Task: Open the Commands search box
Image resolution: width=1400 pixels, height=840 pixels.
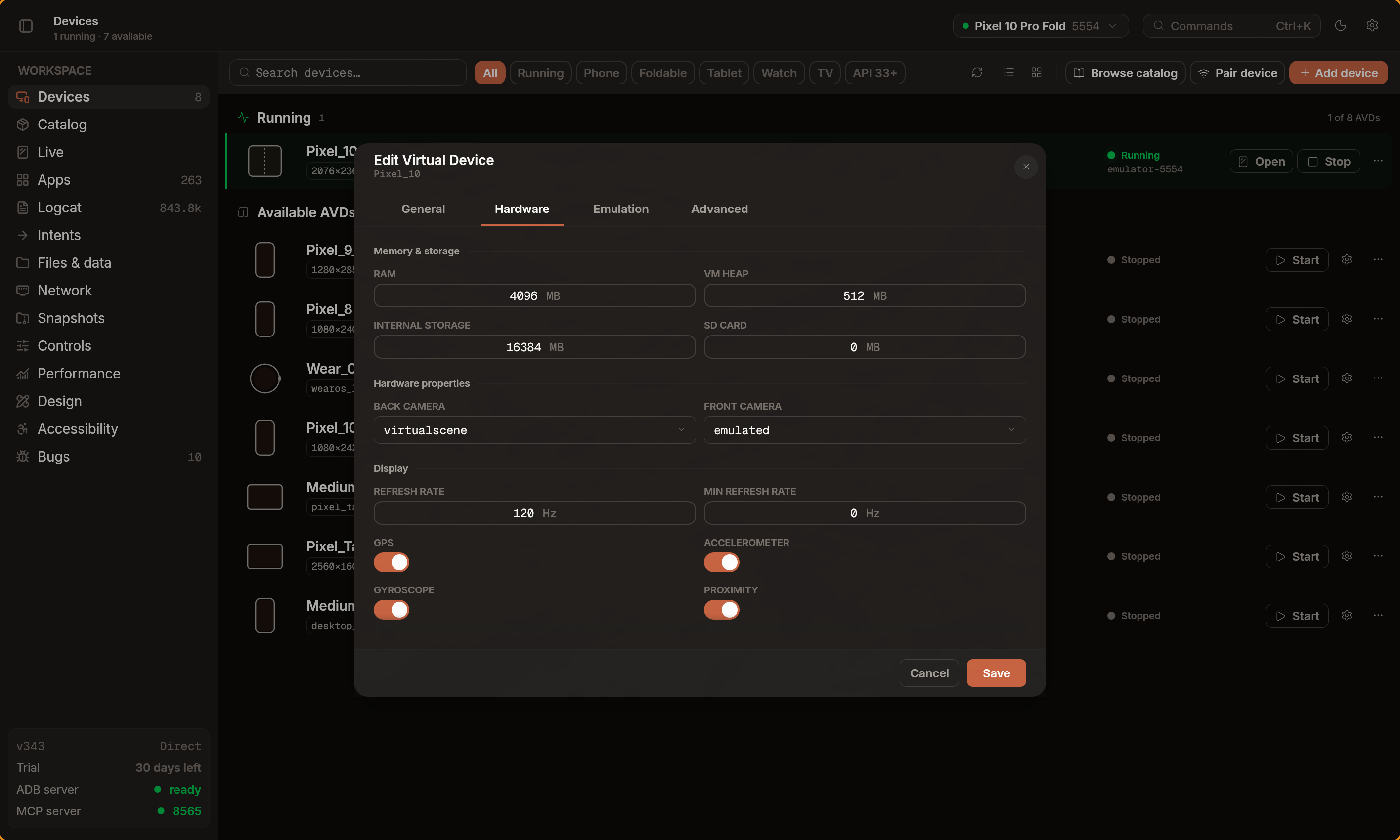Action: pyautogui.click(x=1231, y=26)
